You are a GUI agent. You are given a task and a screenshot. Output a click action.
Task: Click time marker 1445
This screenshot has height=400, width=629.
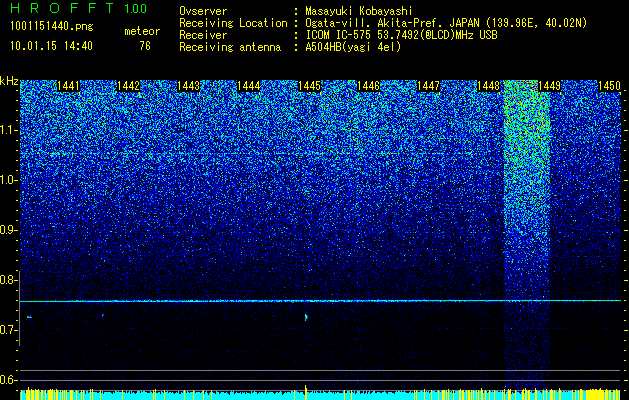point(309,86)
